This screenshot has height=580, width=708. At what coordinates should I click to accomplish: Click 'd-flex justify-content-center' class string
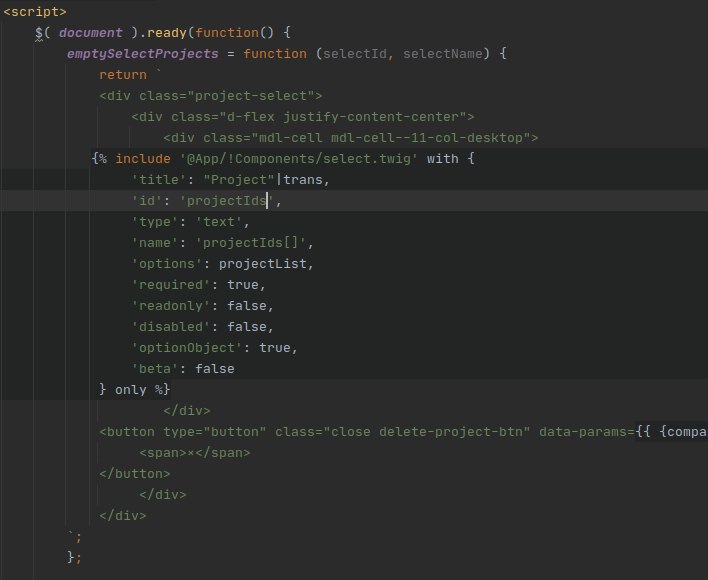[x=346, y=117]
